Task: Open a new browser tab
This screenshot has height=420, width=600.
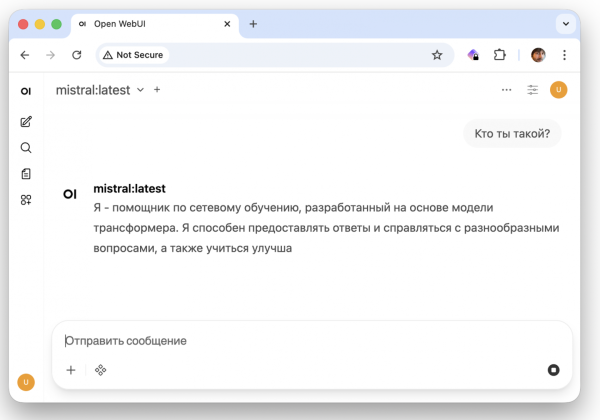Action: tap(253, 24)
